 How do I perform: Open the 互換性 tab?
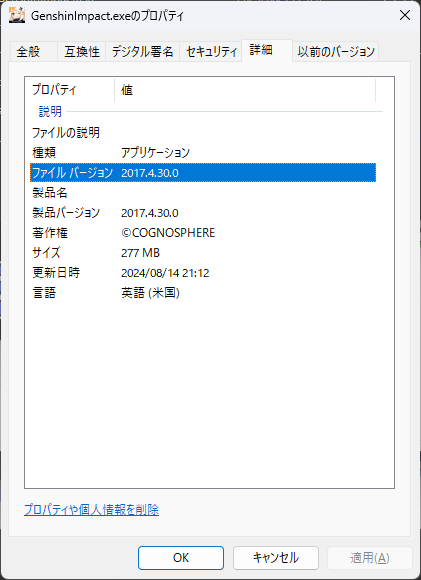tap(82, 51)
